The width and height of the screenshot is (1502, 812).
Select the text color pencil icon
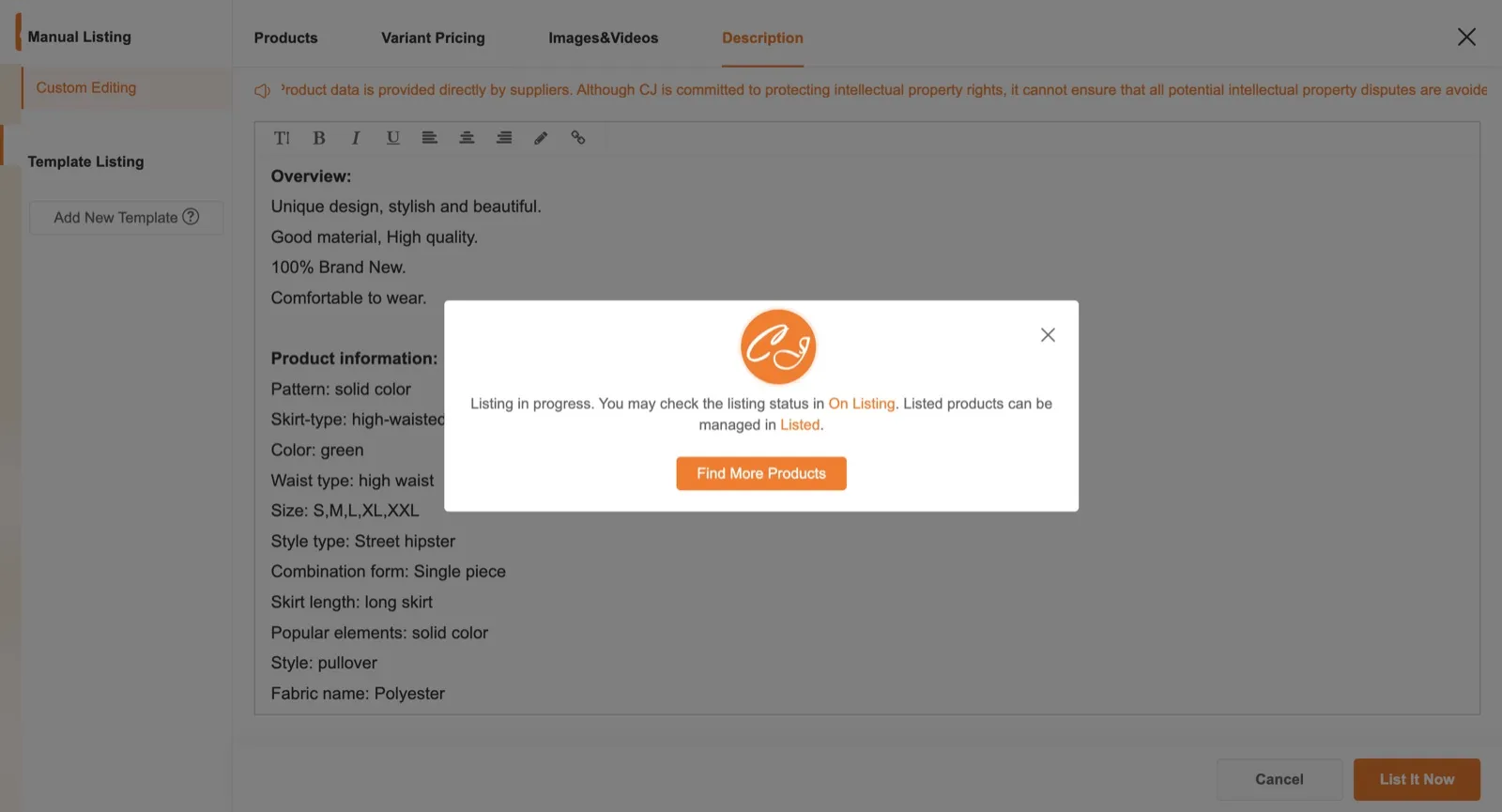(x=541, y=138)
